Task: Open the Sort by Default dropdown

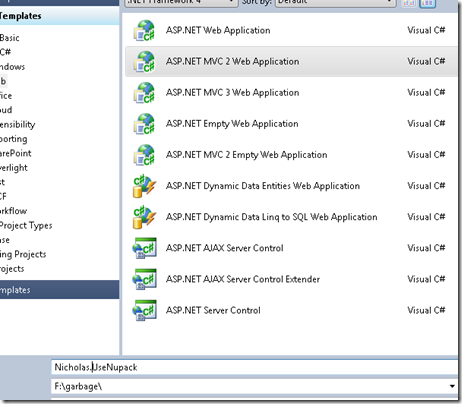Action: pos(336,3)
